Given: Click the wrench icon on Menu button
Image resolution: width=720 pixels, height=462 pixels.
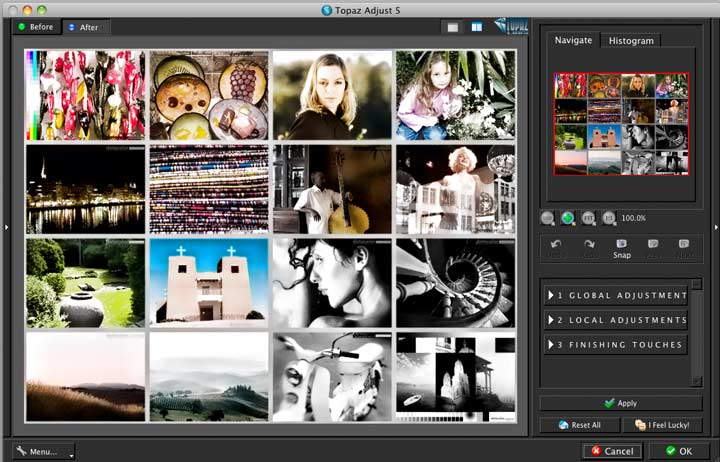Looking at the screenshot, I should (x=22, y=451).
